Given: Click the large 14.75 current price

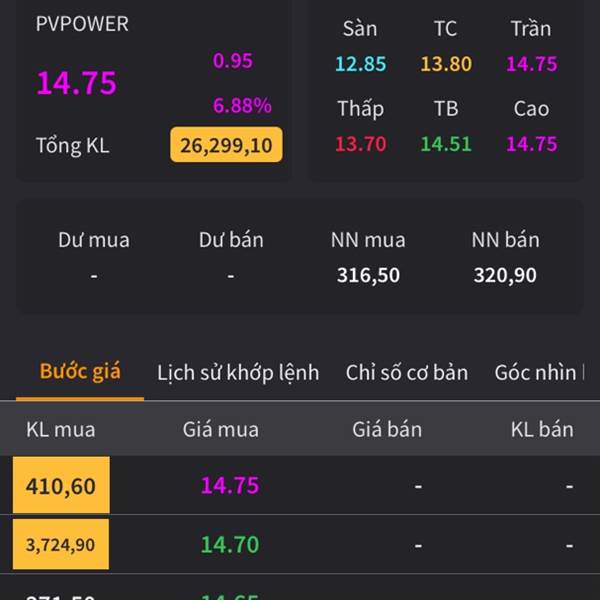Looking at the screenshot, I should [77, 83].
